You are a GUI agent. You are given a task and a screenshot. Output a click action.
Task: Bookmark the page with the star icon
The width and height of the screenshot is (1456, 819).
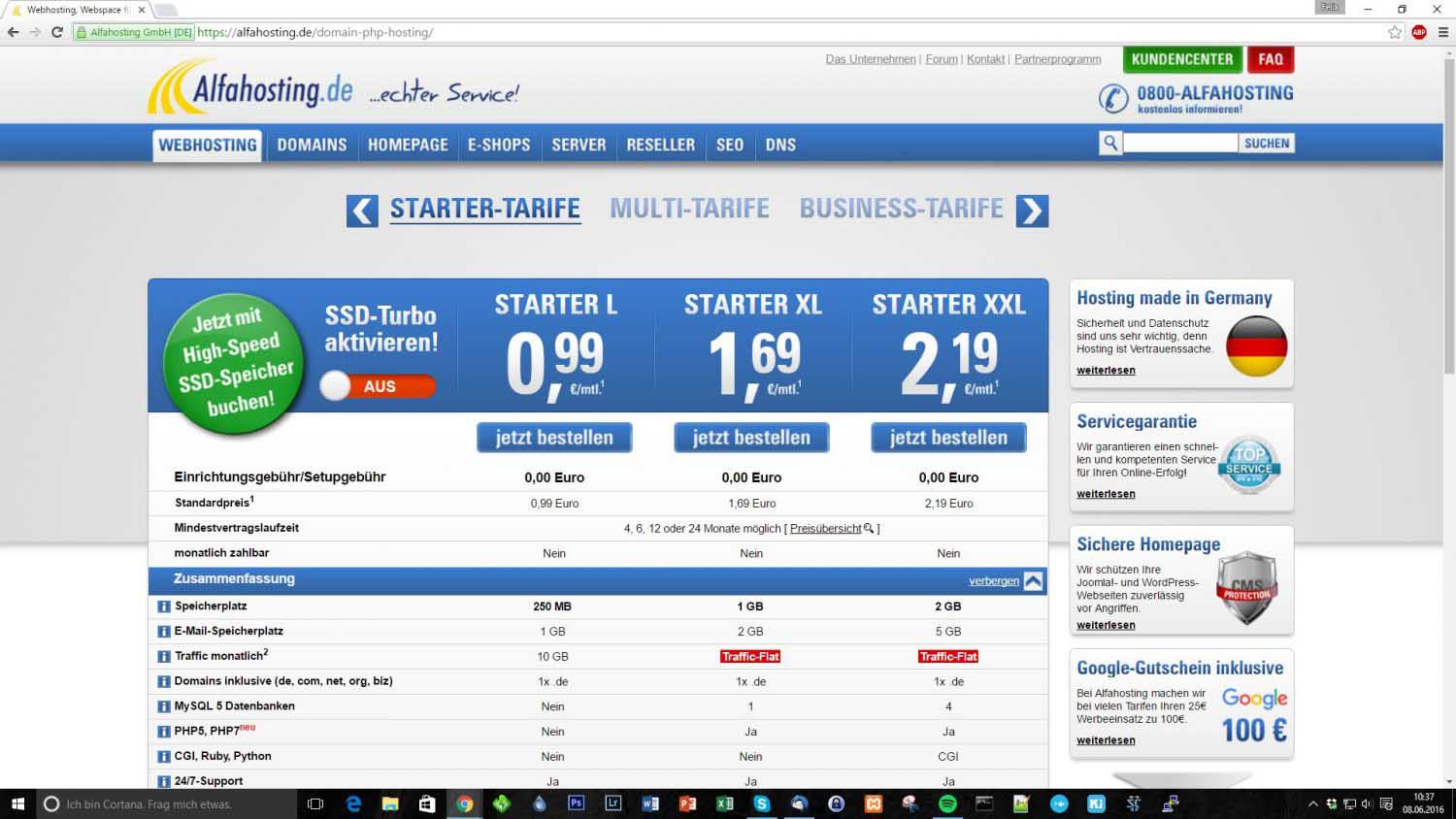(x=1395, y=32)
